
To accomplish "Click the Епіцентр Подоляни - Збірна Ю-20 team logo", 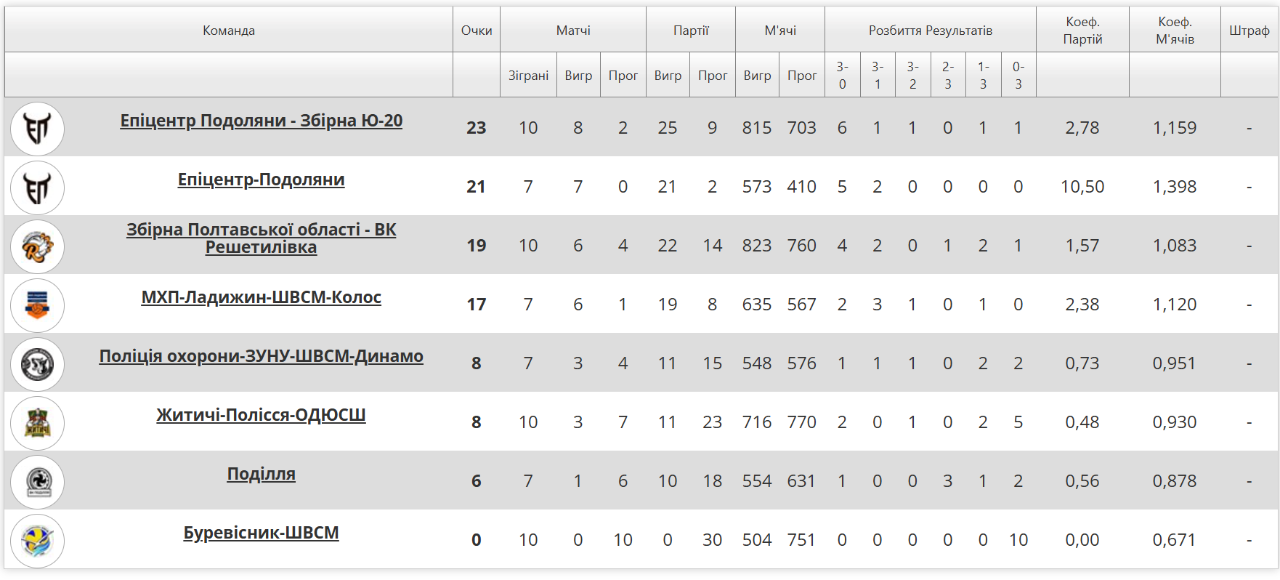I will pos(37,128).
